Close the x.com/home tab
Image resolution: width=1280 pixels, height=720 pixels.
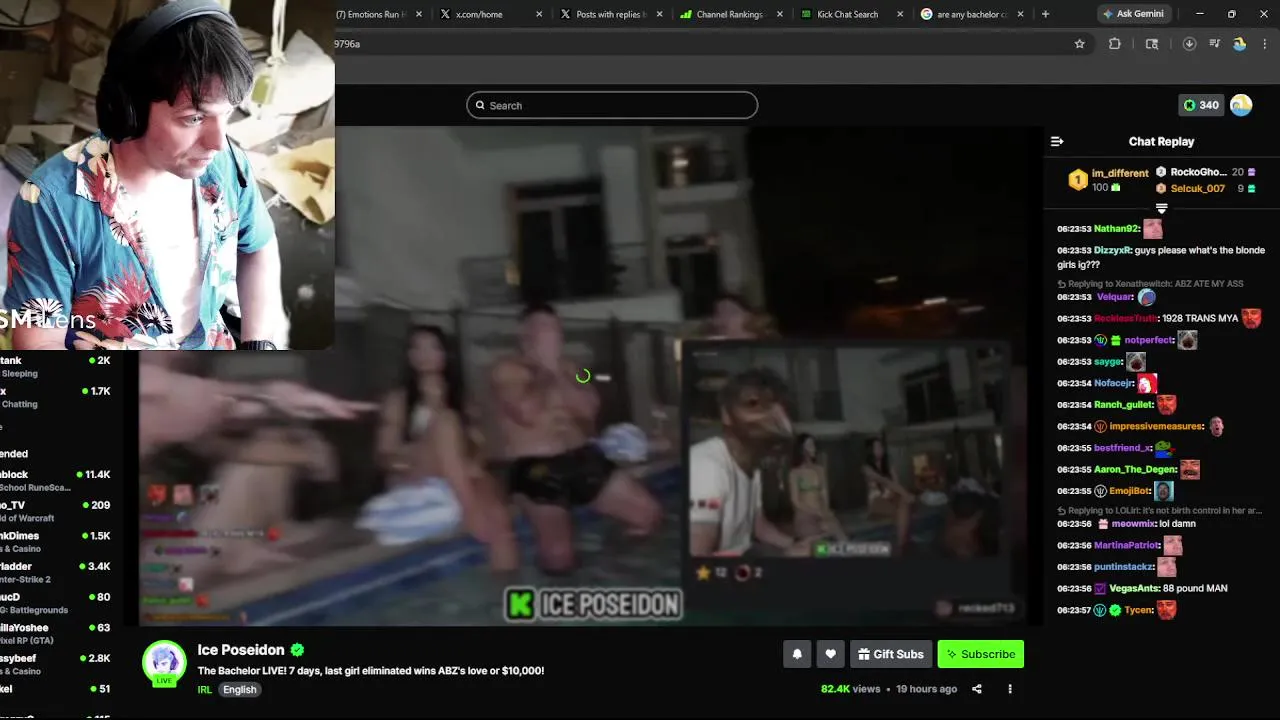tap(540, 14)
